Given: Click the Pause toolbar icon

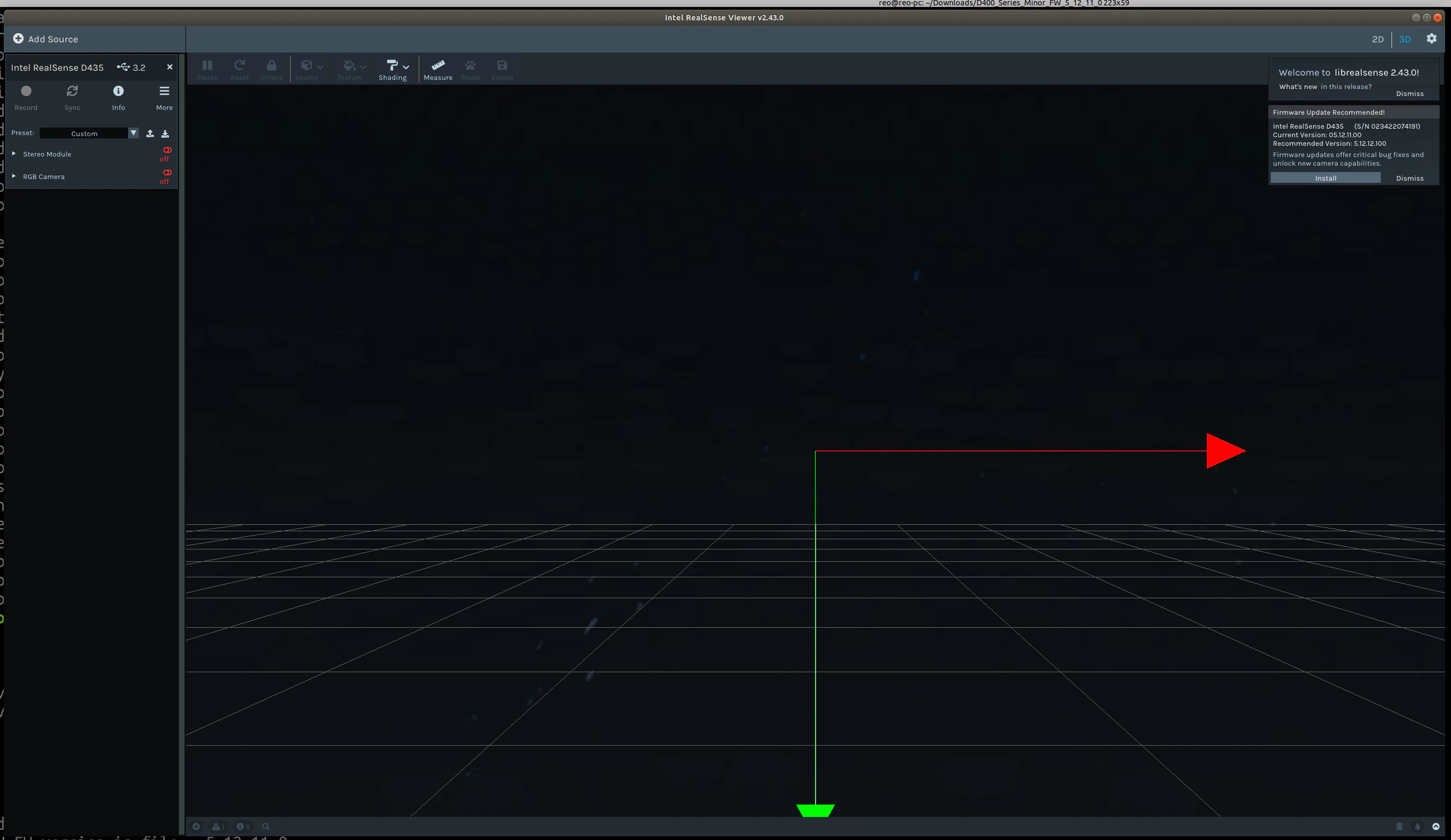Looking at the screenshot, I should point(208,65).
